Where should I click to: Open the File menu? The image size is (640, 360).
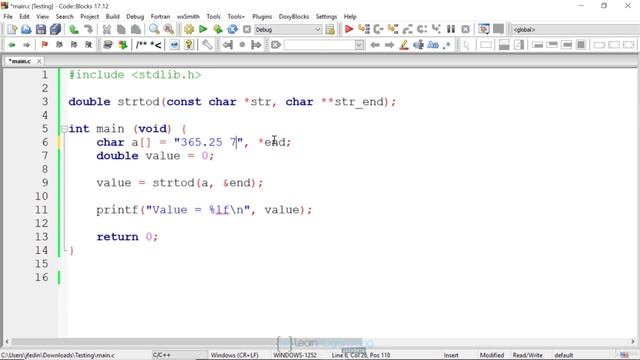pyautogui.click(x=8, y=17)
